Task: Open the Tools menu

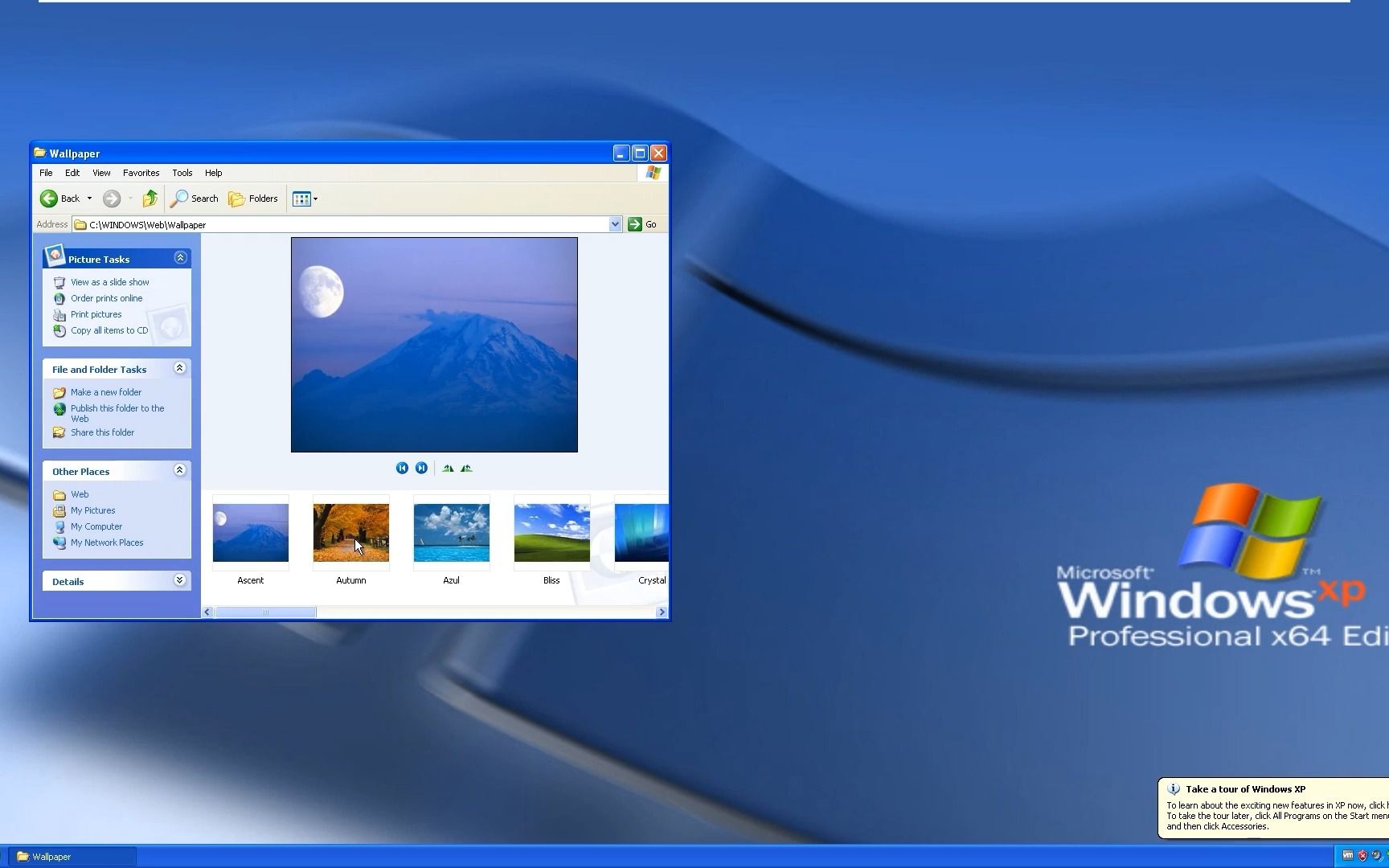Action: [182, 173]
